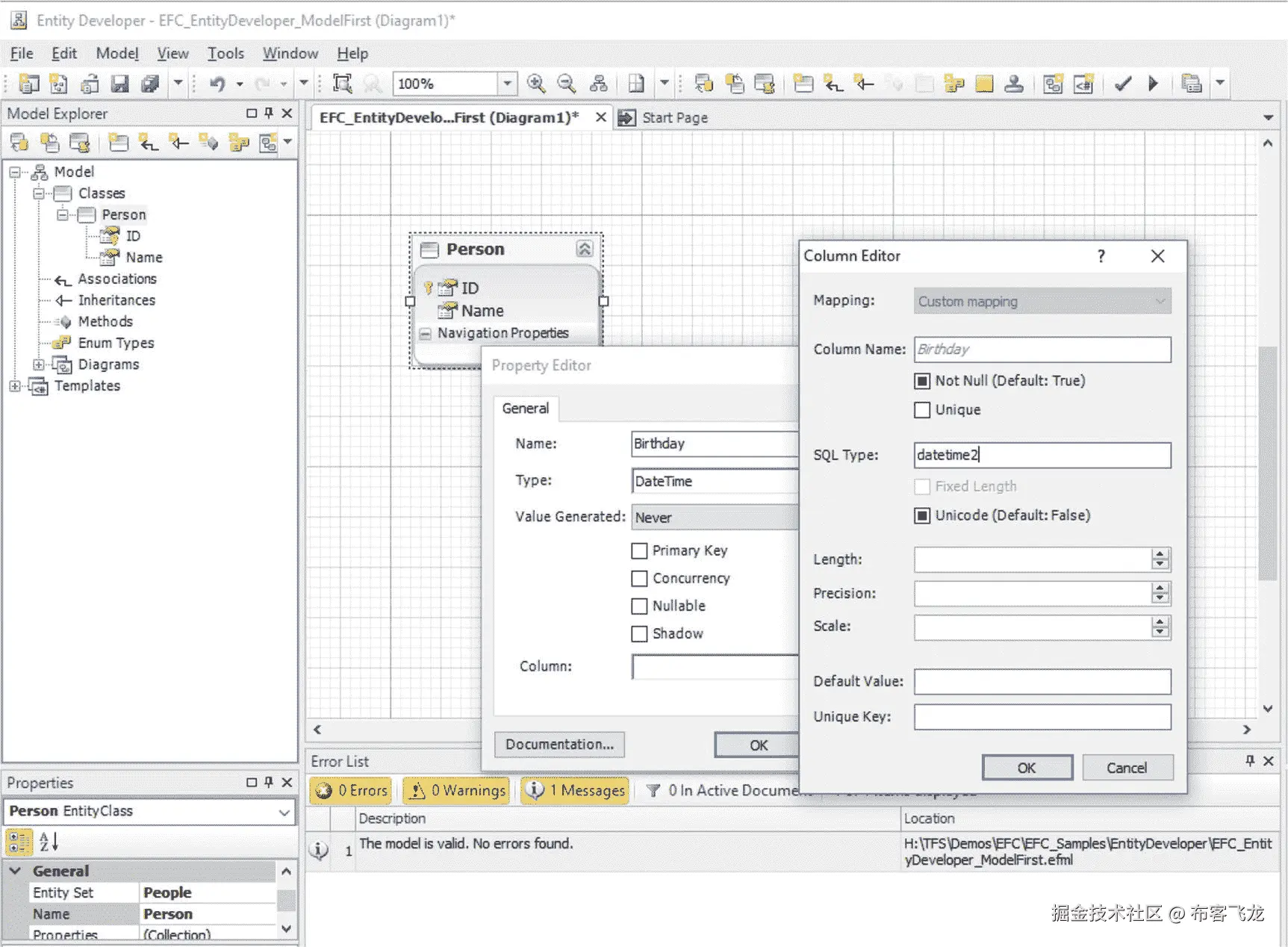
Task: Click OK in the Property Editor dialog
Action: (757, 745)
